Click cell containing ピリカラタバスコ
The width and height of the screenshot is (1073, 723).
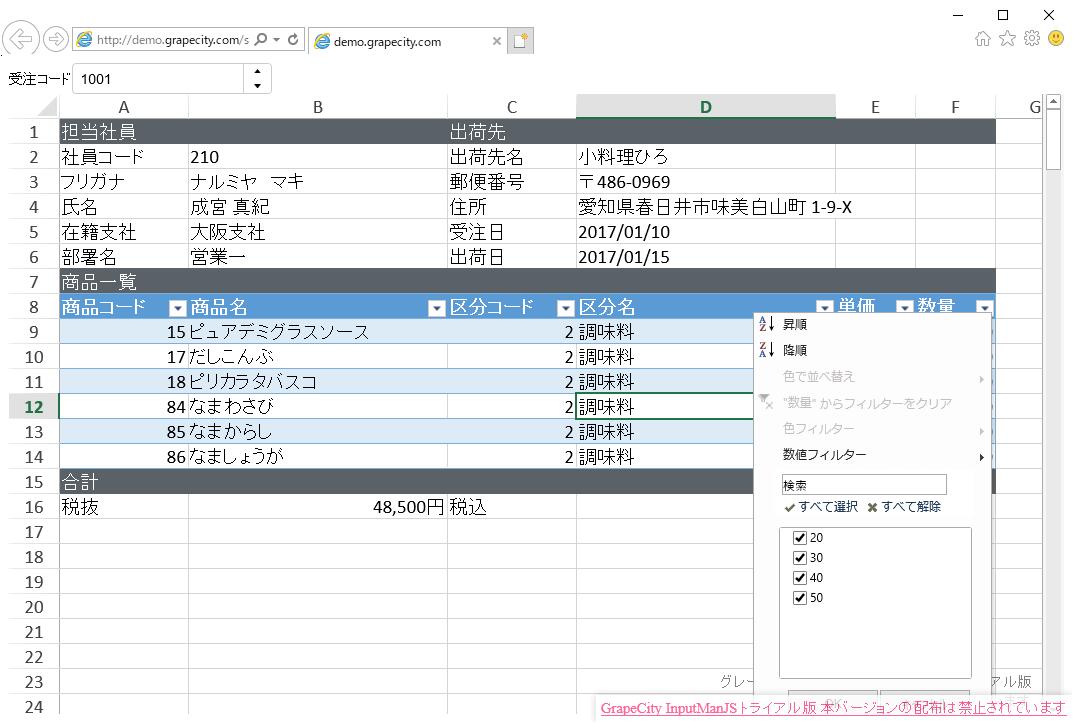pyautogui.click(x=318, y=382)
